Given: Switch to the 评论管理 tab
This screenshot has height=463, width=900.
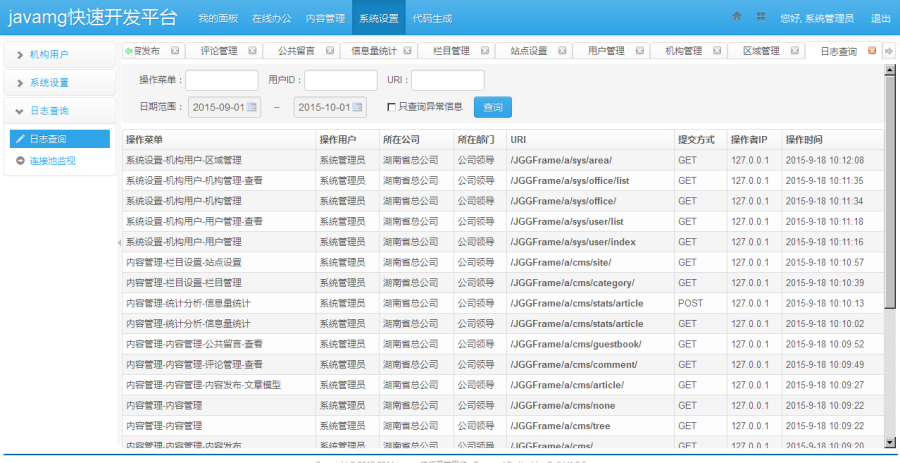Looking at the screenshot, I should click(x=219, y=50).
